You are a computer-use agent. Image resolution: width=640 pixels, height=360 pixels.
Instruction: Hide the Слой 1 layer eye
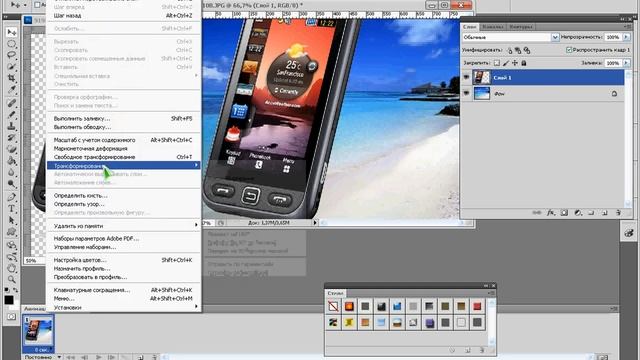pyautogui.click(x=466, y=77)
